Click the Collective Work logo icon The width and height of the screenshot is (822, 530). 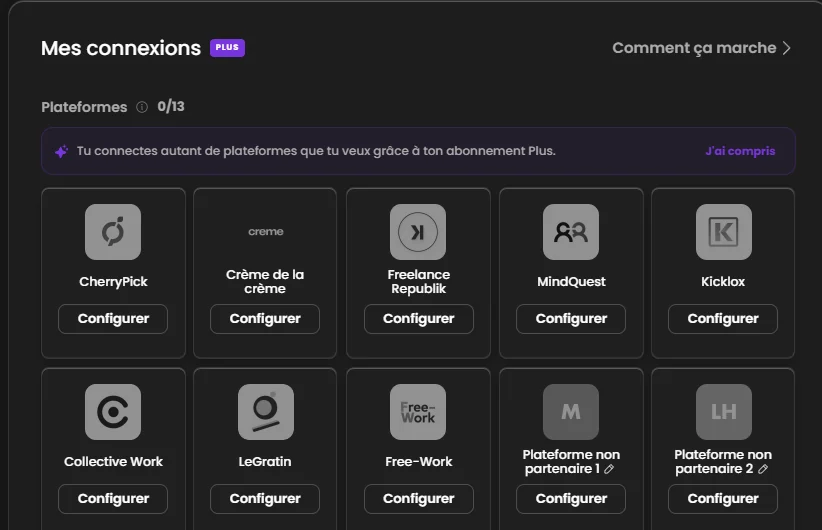113,412
